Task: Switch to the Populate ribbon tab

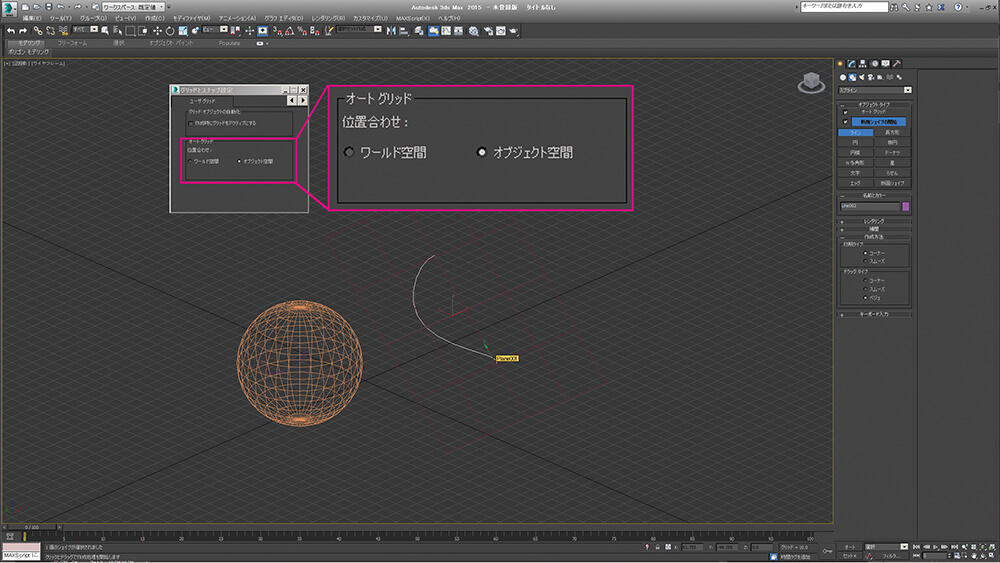Action: 229,43
